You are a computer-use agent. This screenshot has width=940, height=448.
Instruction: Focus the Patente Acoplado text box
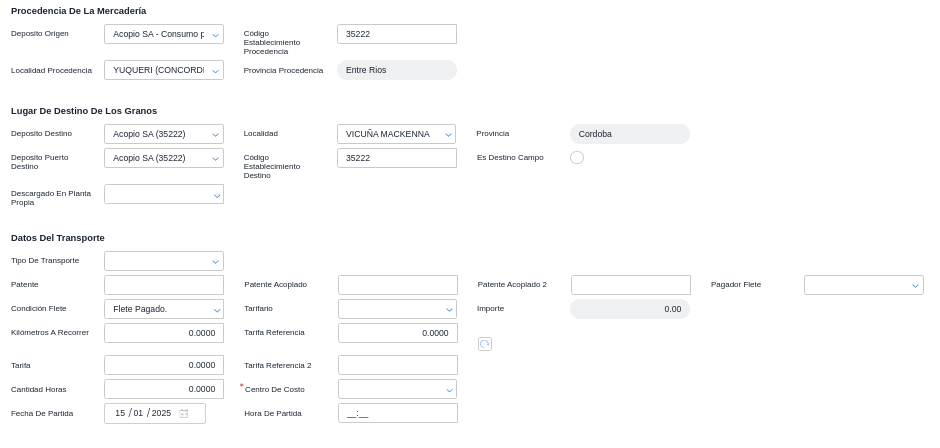point(397,285)
